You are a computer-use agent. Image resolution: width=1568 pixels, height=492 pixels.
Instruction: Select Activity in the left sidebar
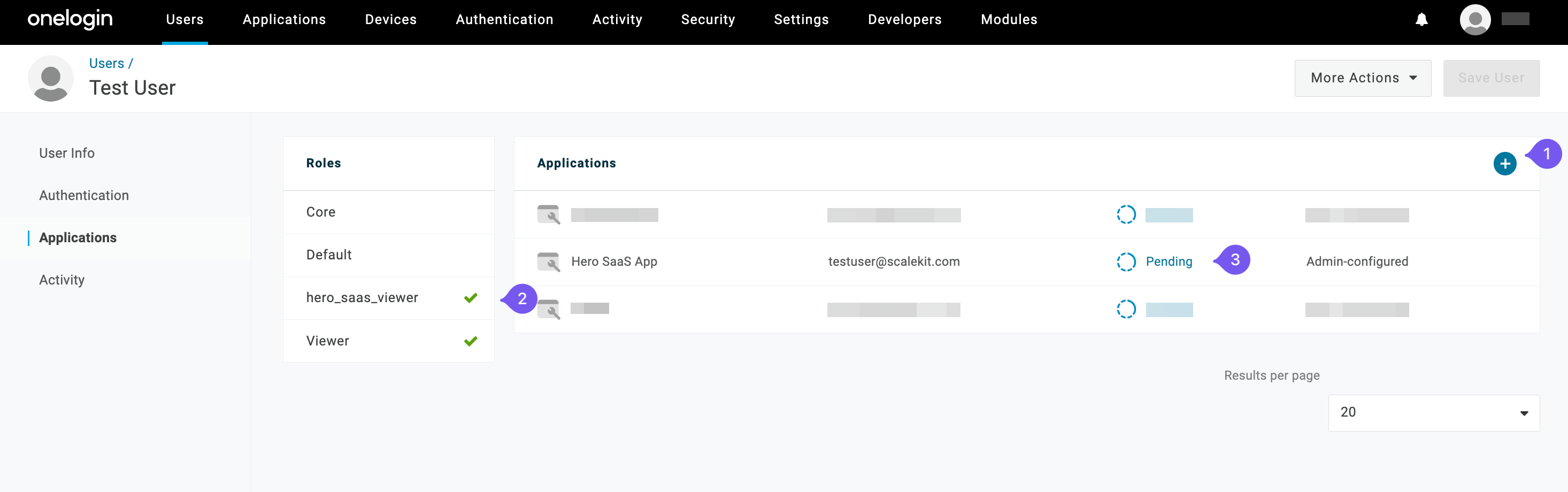pos(62,280)
